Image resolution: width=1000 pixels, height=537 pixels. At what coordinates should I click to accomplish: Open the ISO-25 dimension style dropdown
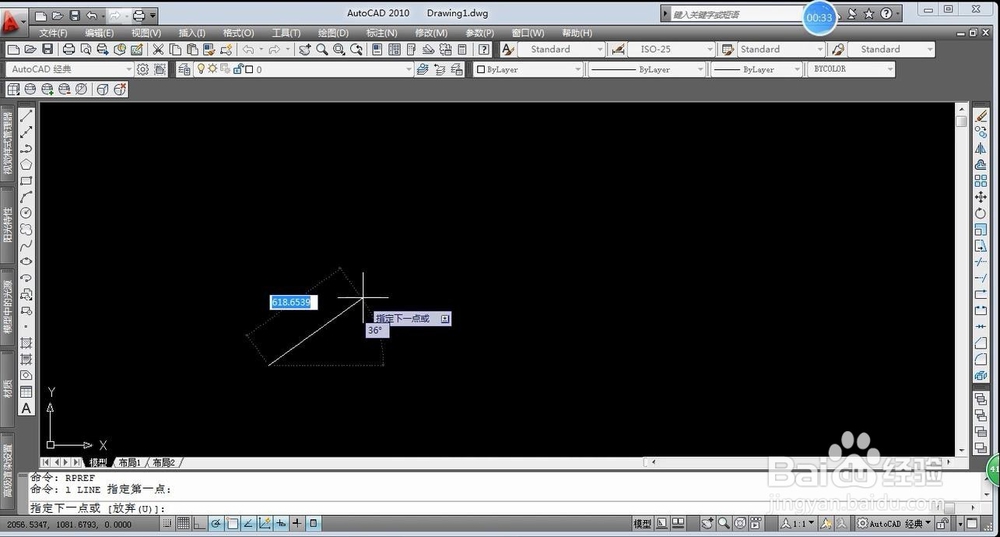click(671, 49)
